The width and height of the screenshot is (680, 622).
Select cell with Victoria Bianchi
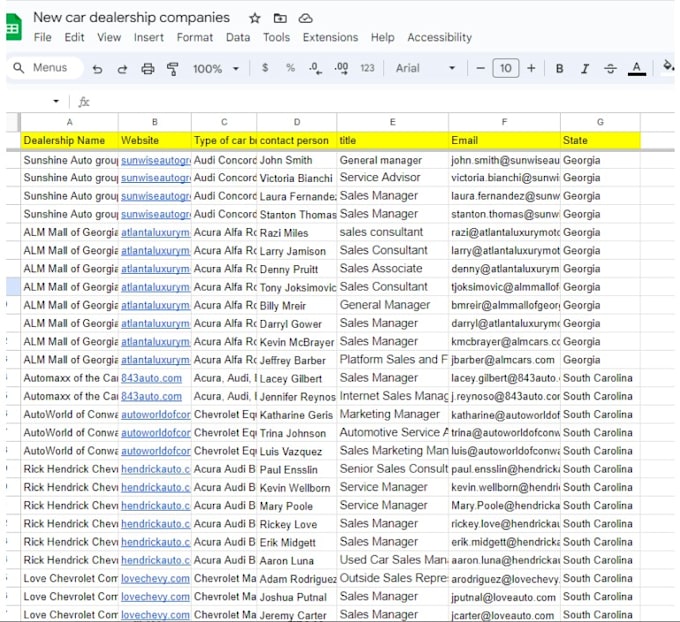click(297, 178)
